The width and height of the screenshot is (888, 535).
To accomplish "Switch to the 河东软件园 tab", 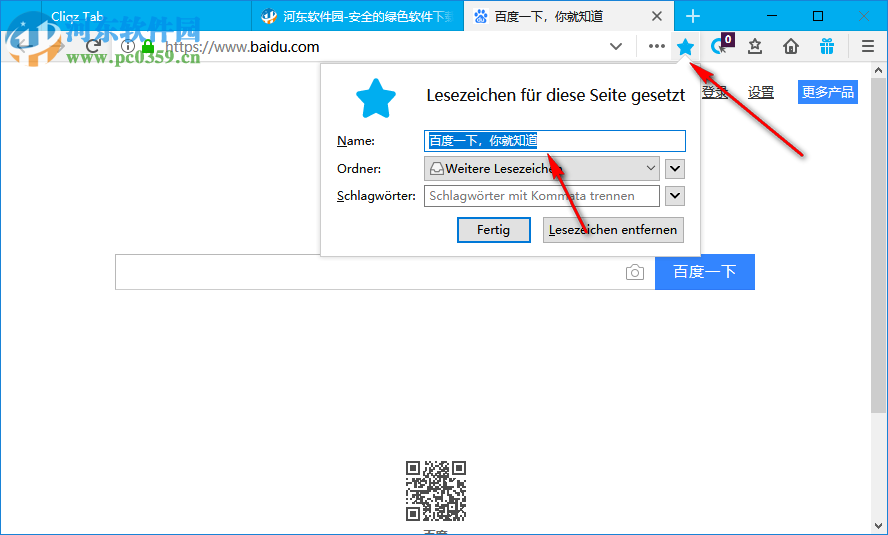I will click(x=357, y=16).
